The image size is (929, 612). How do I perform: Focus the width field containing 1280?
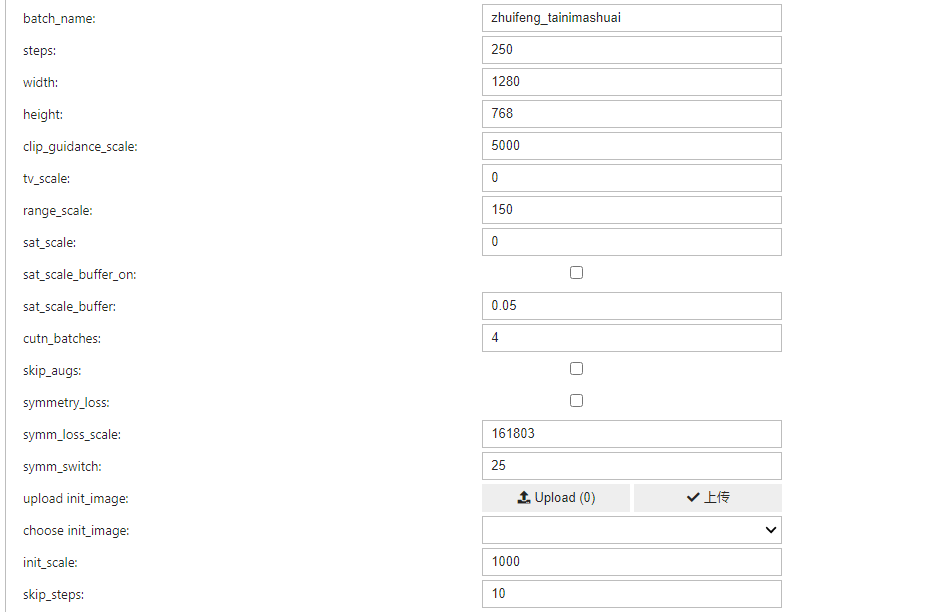click(631, 82)
